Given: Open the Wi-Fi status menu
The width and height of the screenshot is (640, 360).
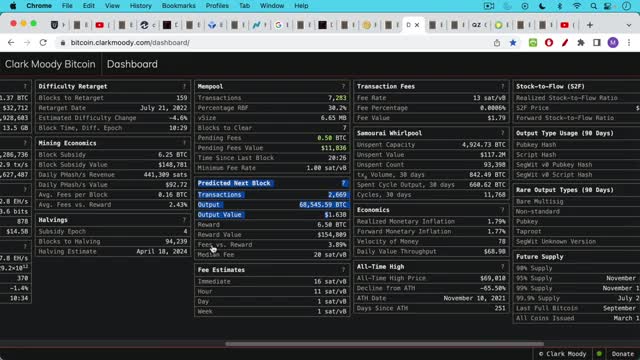Looking at the screenshot, I should tap(576, 6).
